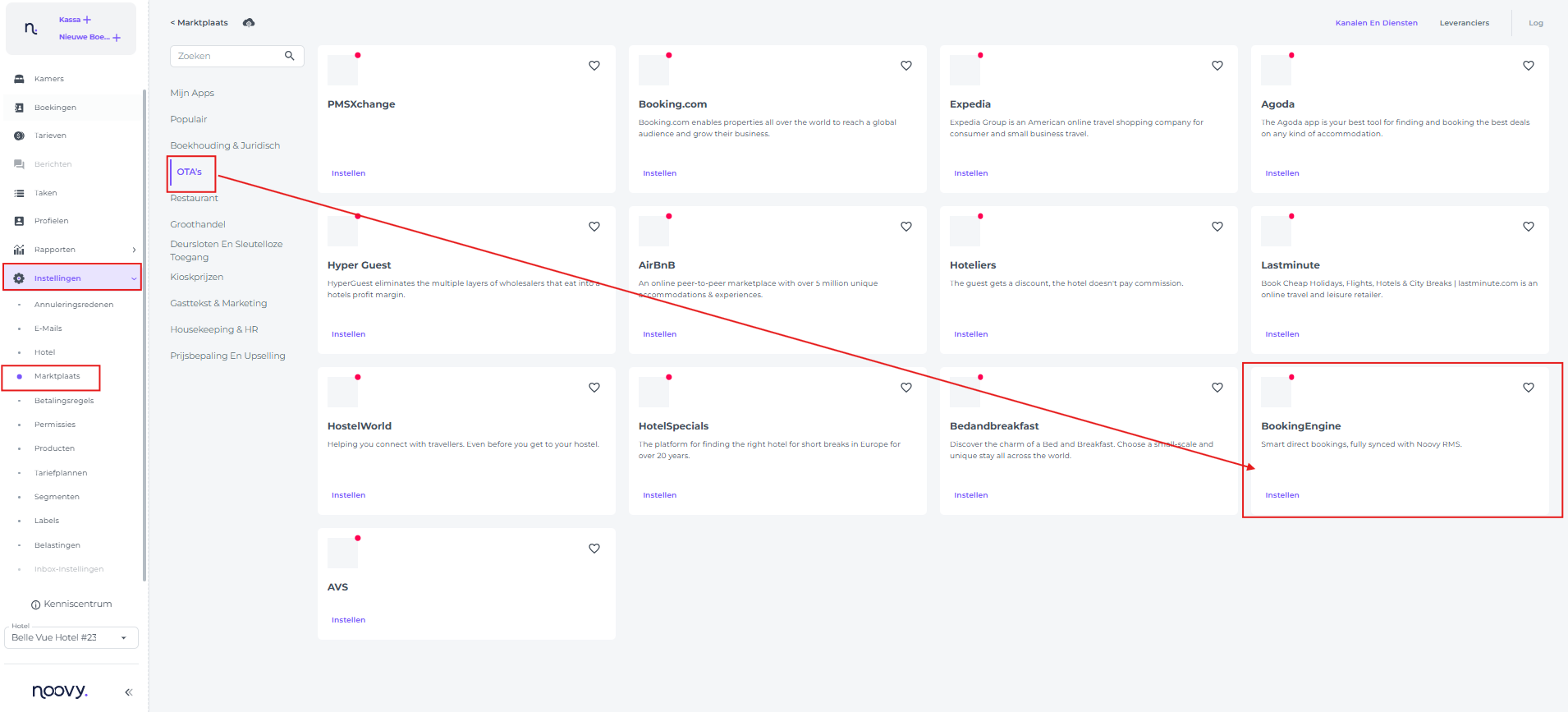Click Instellen on the BookingEngine card
The height and width of the screenshot is (712, 1568).
click(x=1282, y=495)
